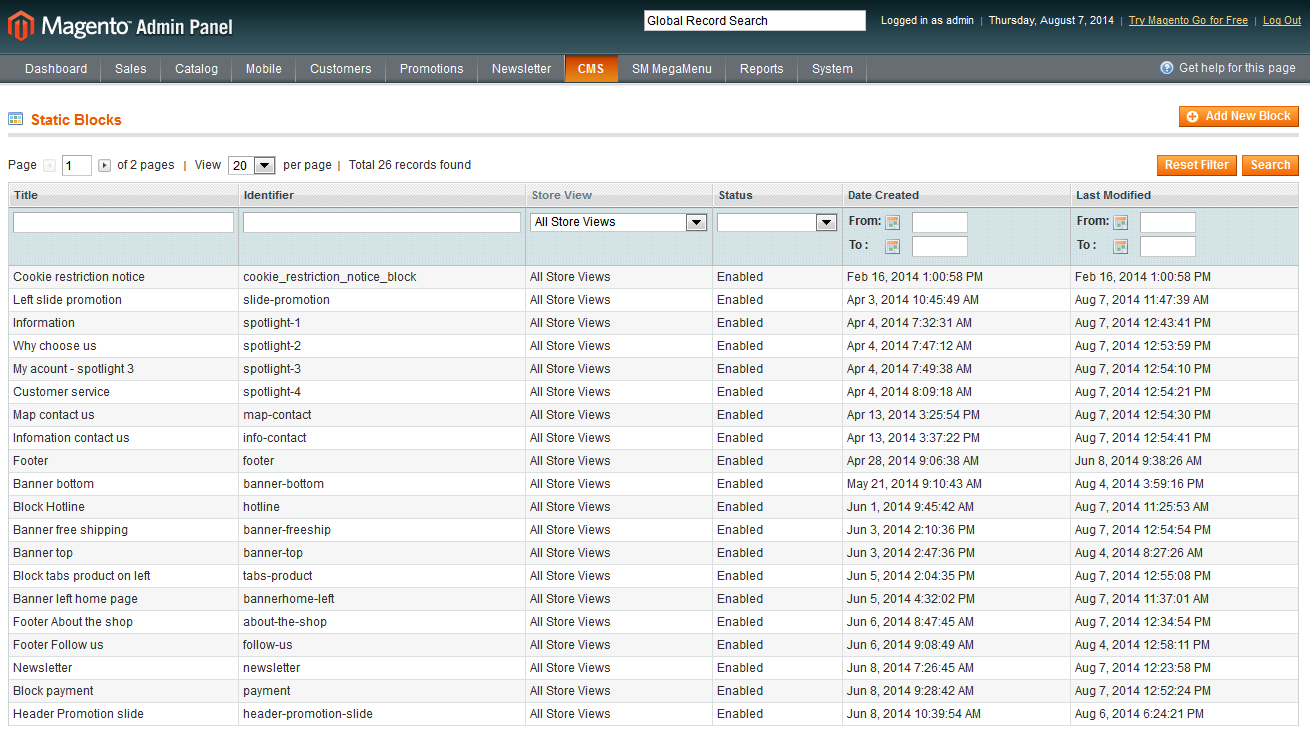Click the follow-us identifier cell

click(382, 645)
